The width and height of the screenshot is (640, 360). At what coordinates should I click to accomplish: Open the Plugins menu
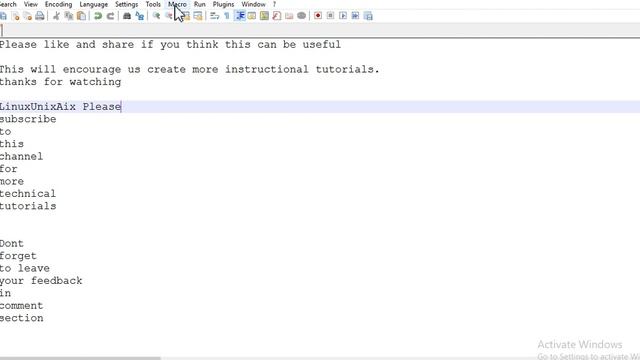point(223,4)
